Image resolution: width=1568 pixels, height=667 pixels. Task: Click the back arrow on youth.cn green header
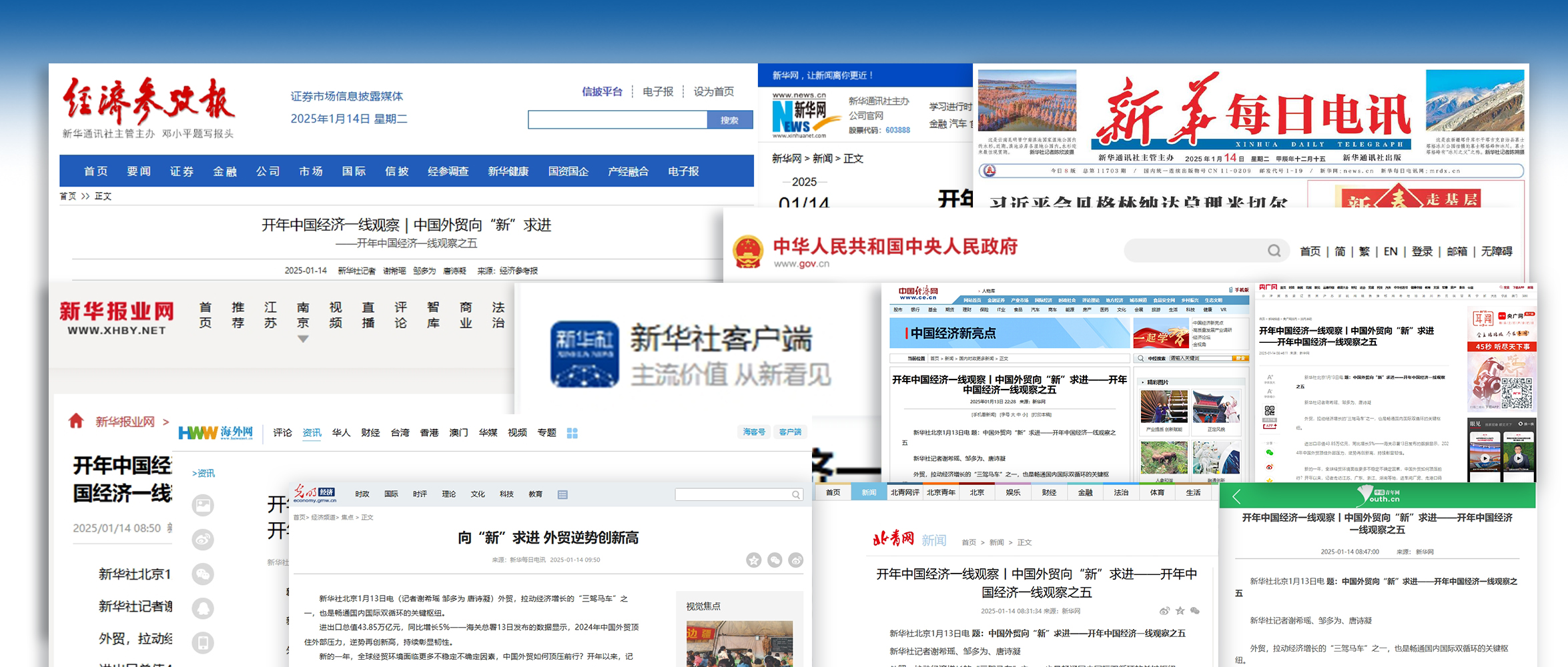[x=1236, y=496]
